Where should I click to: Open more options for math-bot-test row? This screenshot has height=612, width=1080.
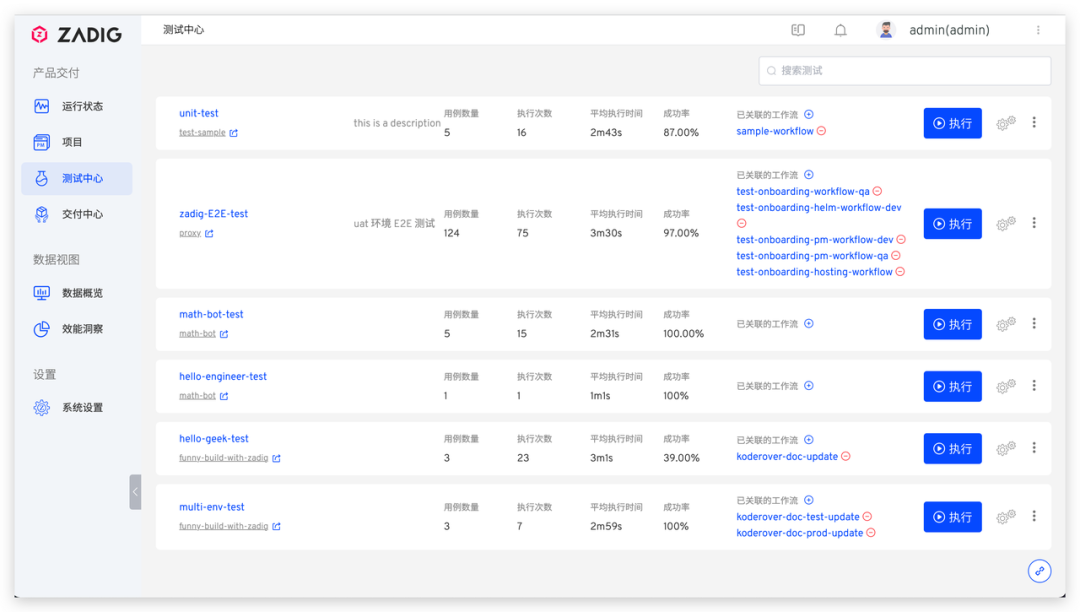1034,324
